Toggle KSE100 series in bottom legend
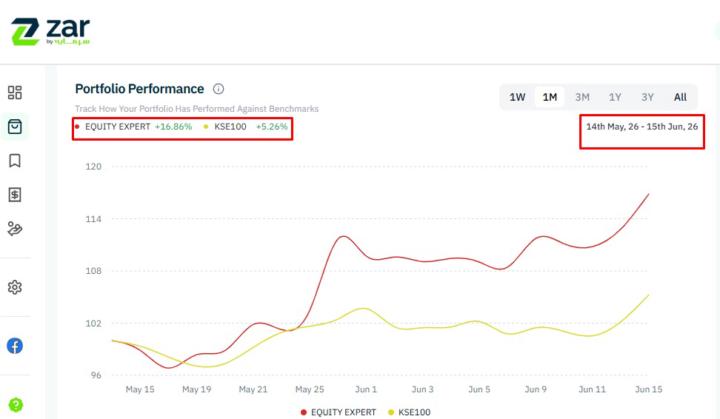720x419 pixels. tap(409, 412)
